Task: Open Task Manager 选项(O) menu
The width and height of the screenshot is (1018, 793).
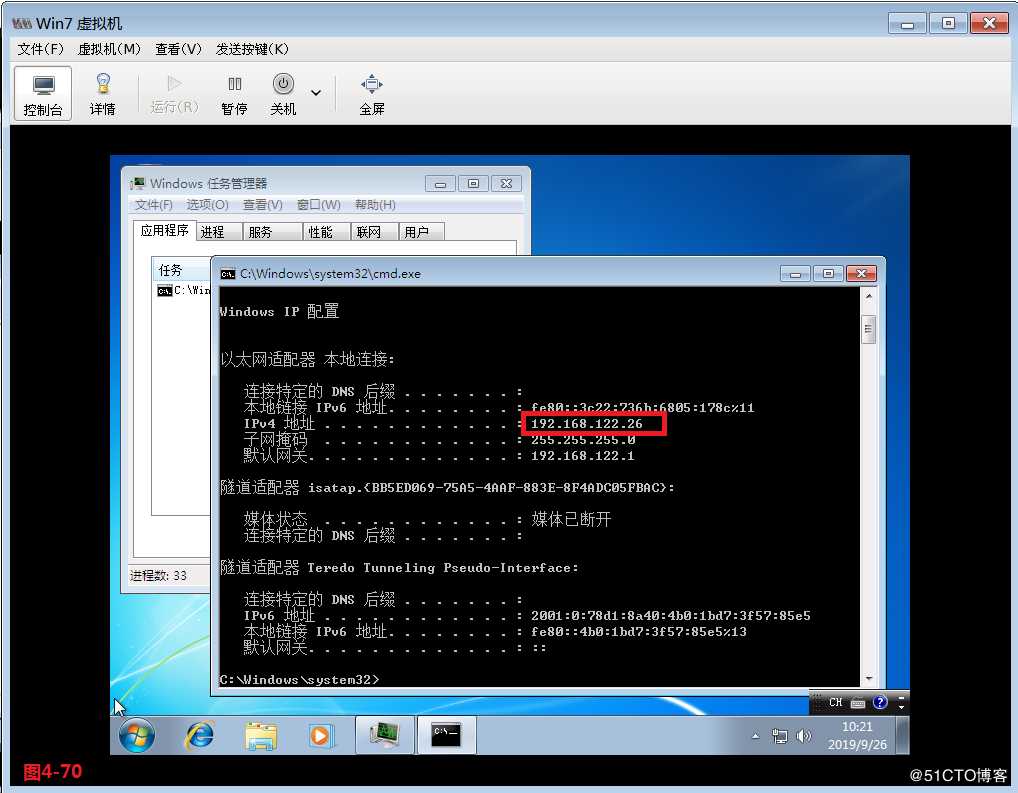Action: click(207, 205)
